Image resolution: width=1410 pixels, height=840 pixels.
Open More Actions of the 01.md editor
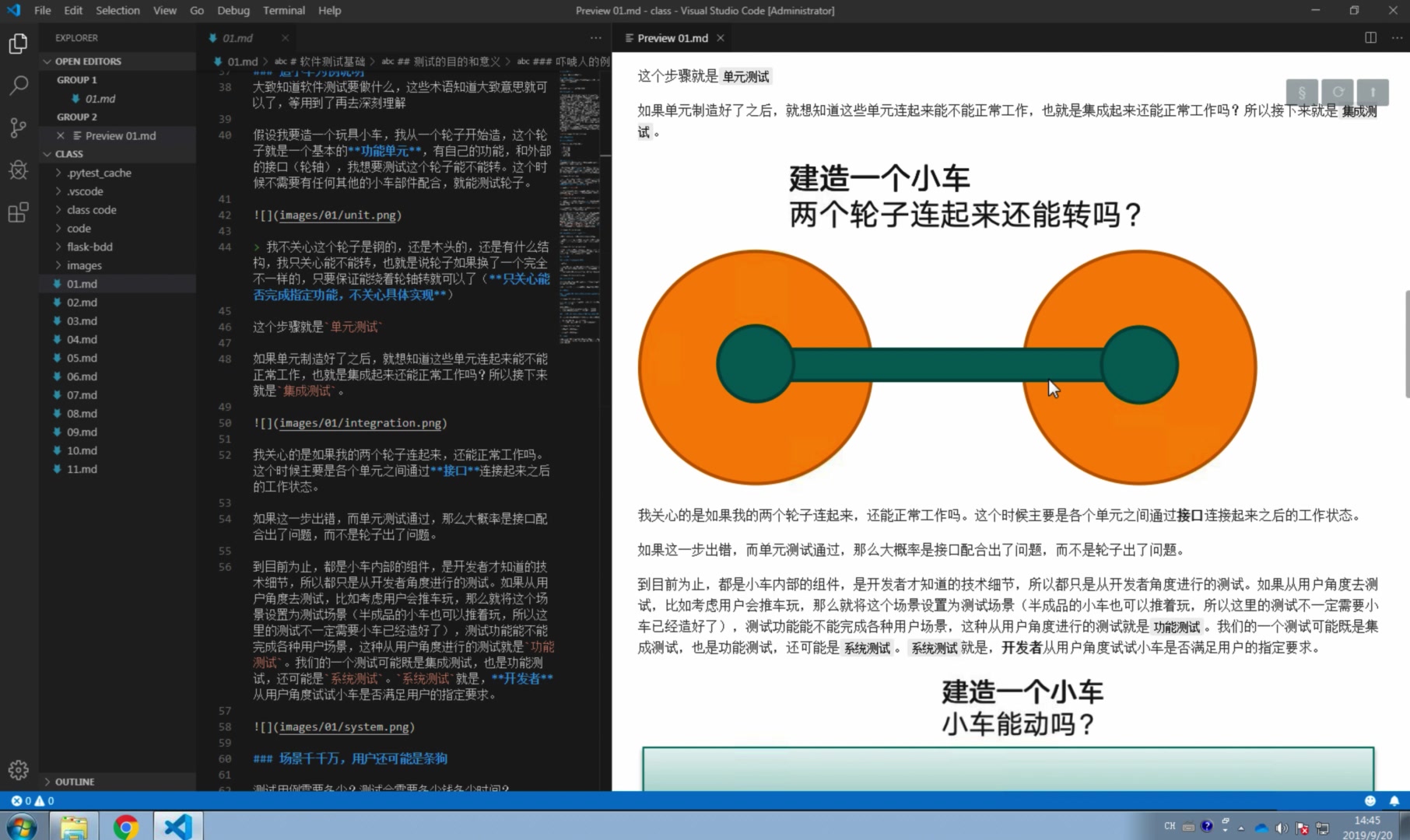[595, 37]
